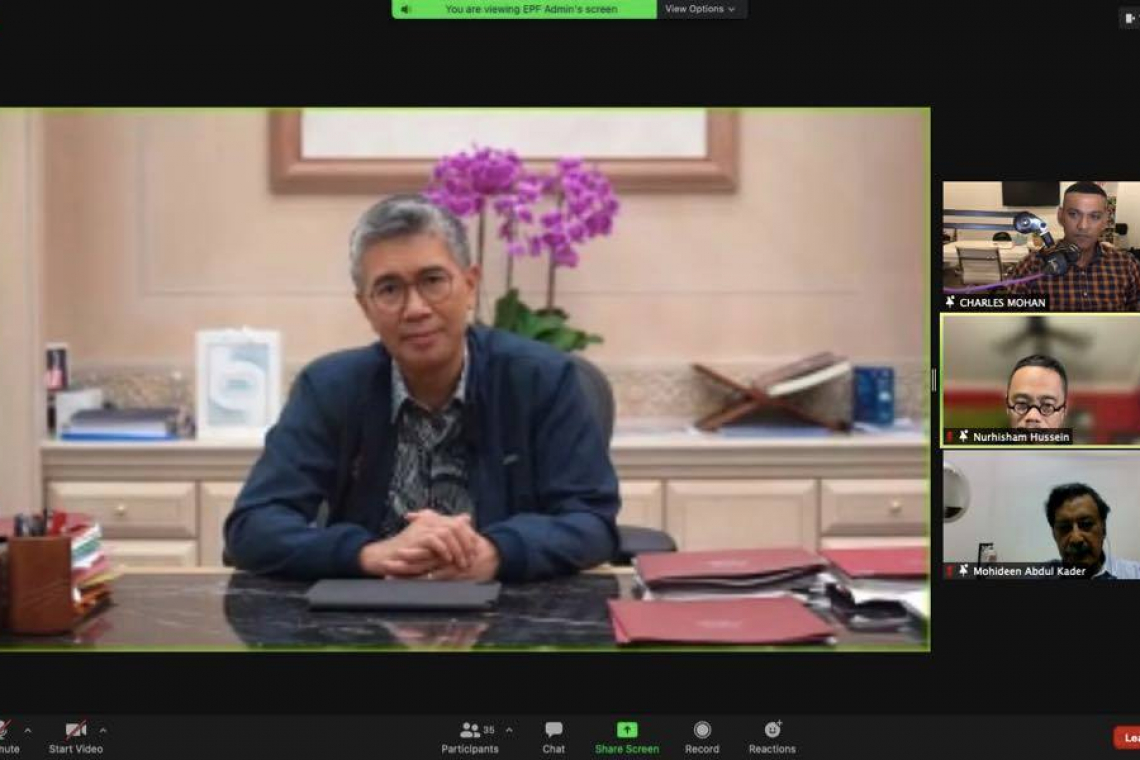Click the speaker icon beside the screen-share banner
The height and width of the screenshot is (760, 1140).
point(404,8)
